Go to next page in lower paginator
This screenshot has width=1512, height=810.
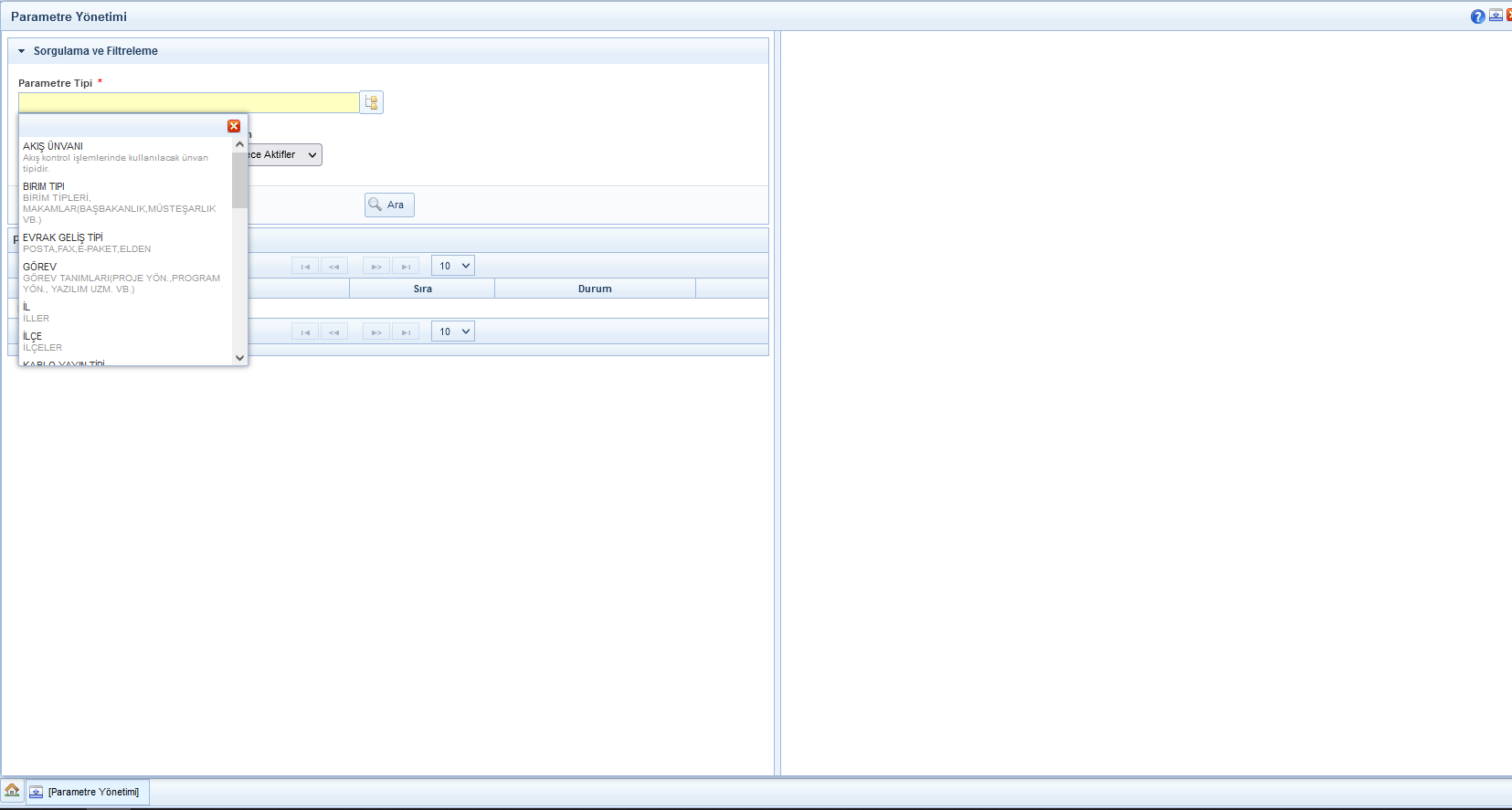coord(375,332)
